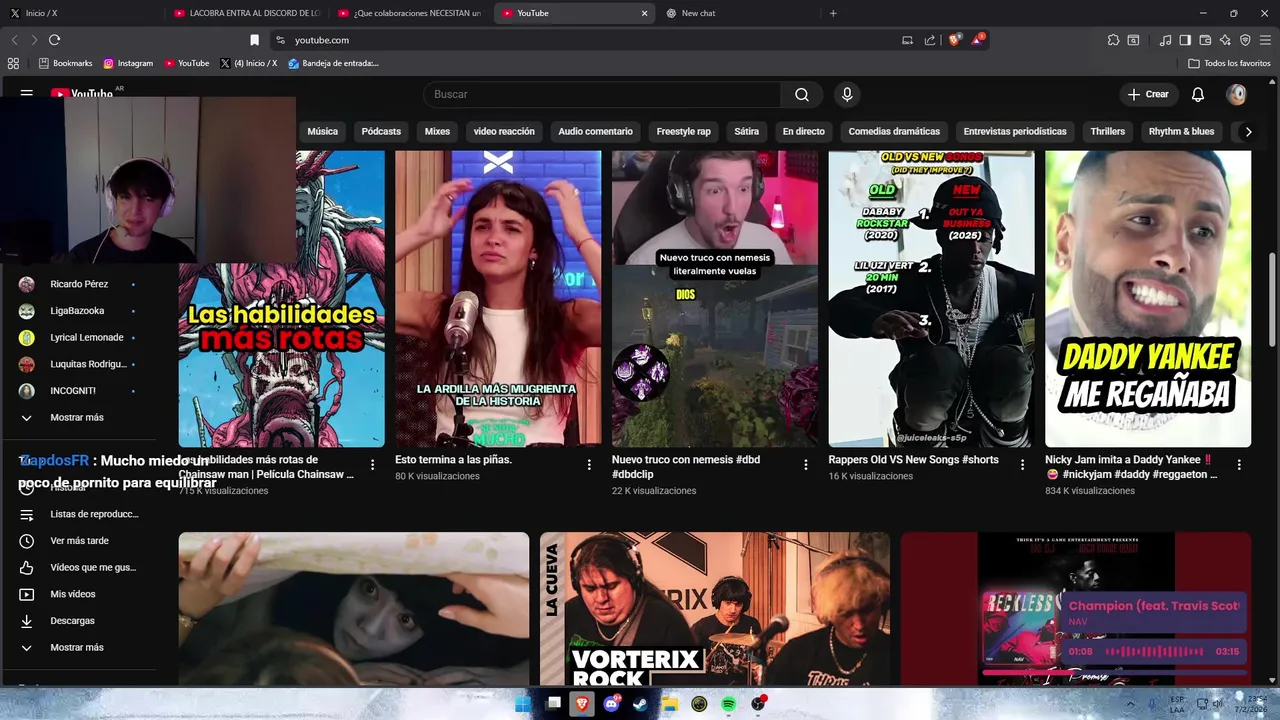This screenshot has width=1280, height=720.
Task: Open Ver más tarde in sidebar
Action: click(80, 541)
